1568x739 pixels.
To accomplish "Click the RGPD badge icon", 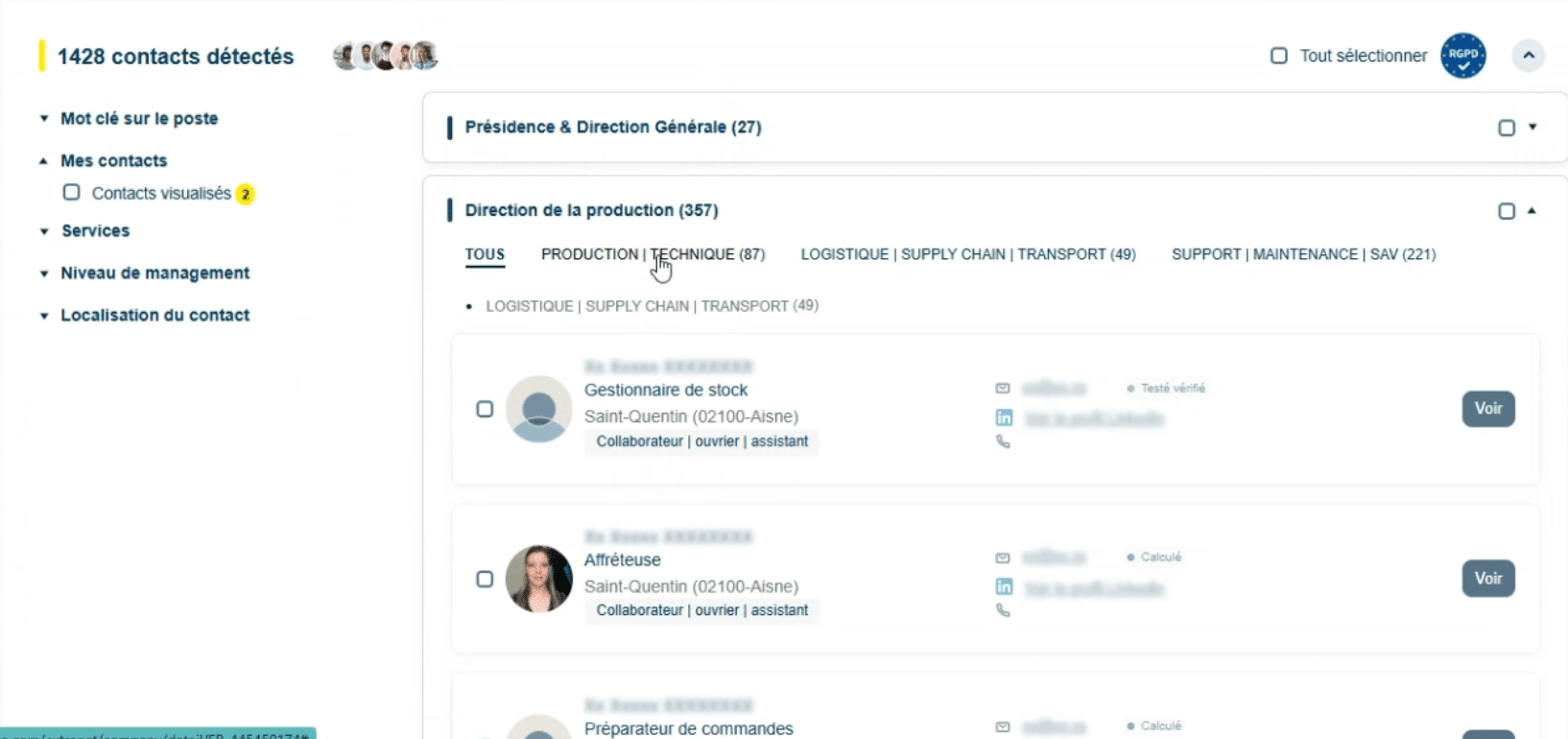I will pos(1463,56).
